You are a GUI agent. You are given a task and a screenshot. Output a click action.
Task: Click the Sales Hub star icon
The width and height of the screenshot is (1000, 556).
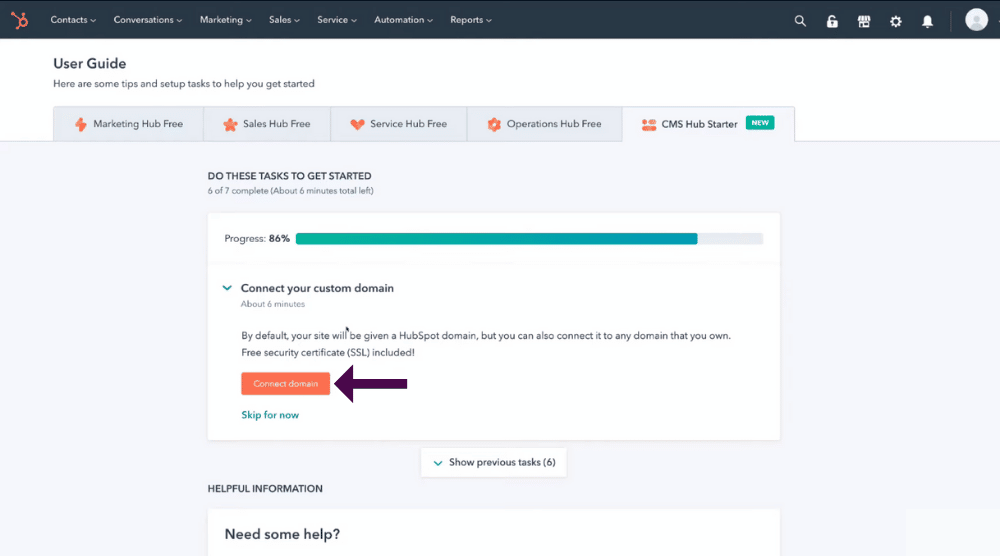[x=230, y=124]
